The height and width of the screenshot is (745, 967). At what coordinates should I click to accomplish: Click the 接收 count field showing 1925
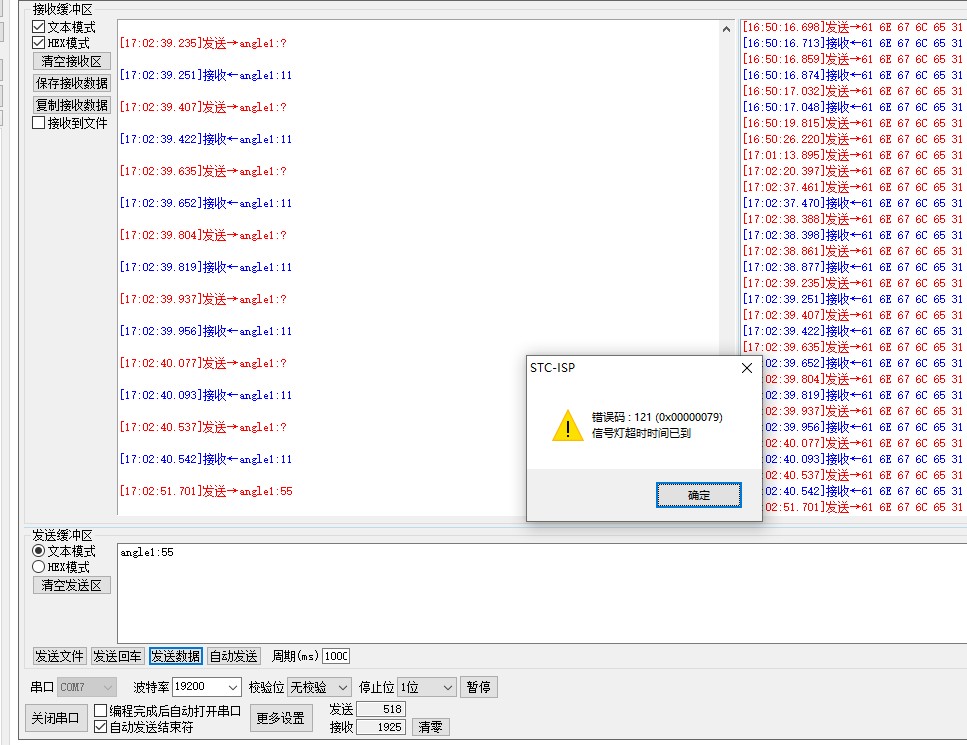[x=381, y=727]
